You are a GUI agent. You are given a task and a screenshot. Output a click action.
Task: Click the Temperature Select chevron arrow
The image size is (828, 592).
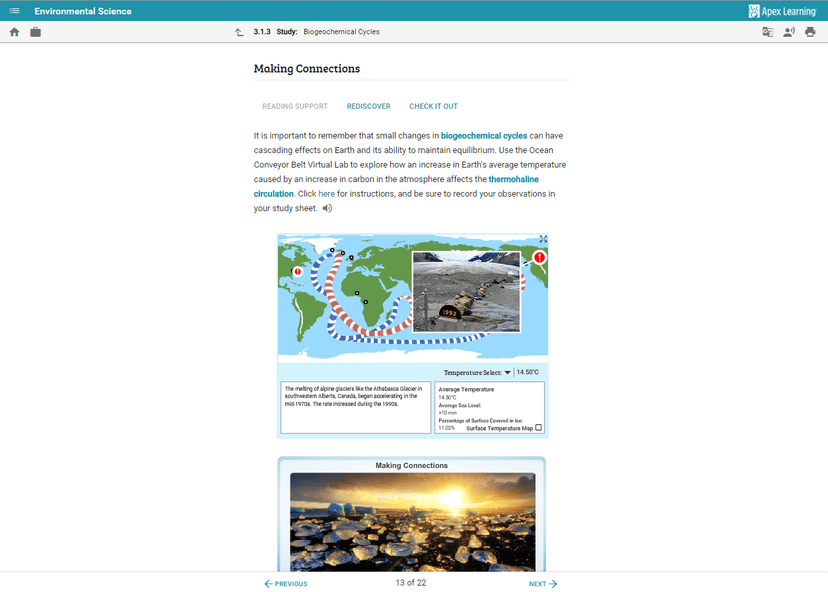[506, 372]
